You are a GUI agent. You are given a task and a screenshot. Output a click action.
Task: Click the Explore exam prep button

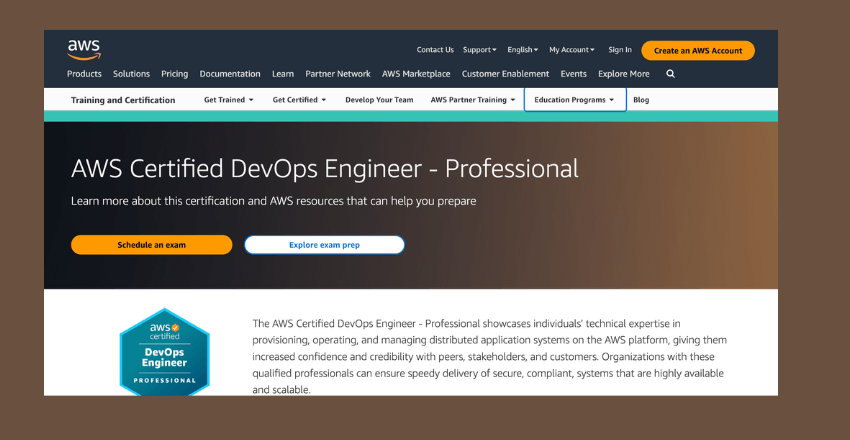pos(324,245)
